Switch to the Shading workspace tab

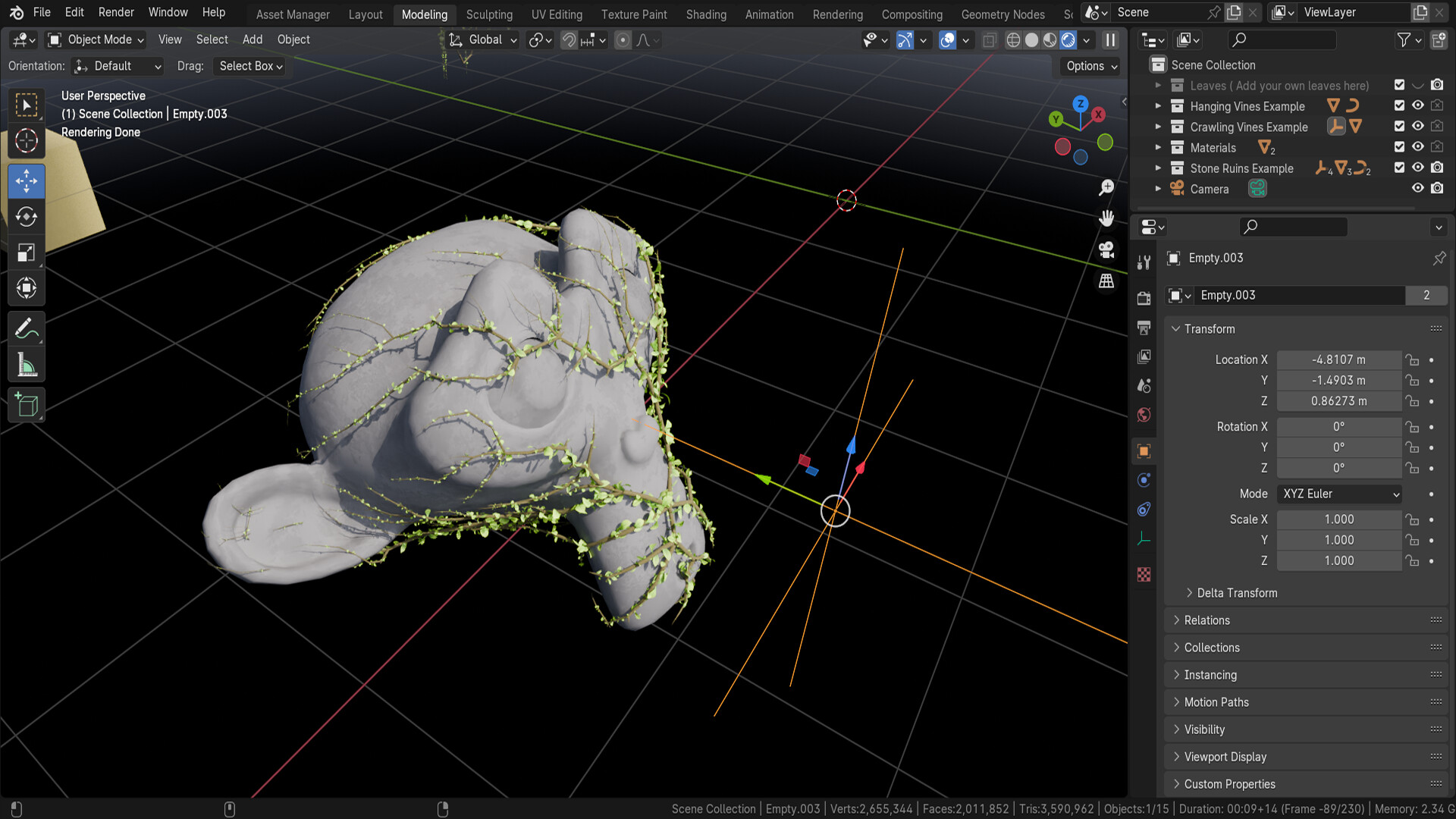click(706, 14)
